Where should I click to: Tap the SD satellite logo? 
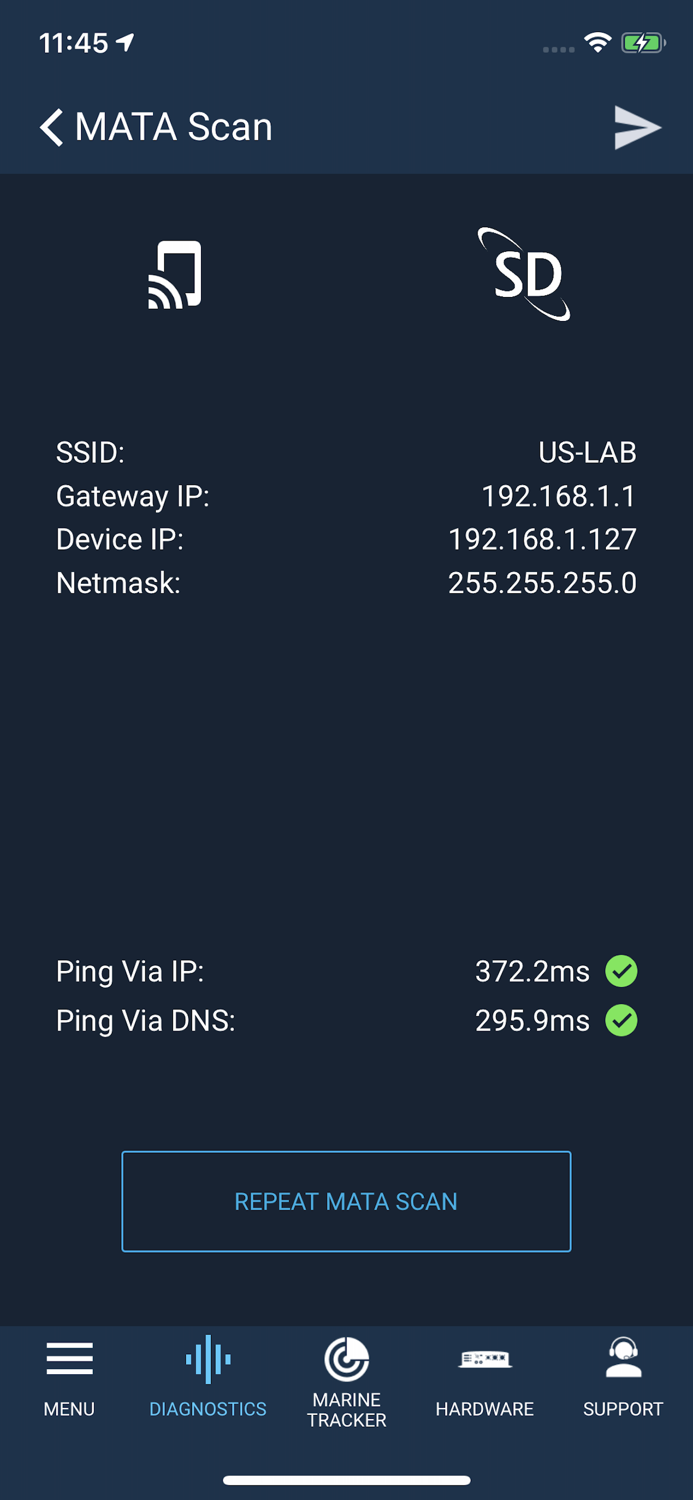[525, 275]
